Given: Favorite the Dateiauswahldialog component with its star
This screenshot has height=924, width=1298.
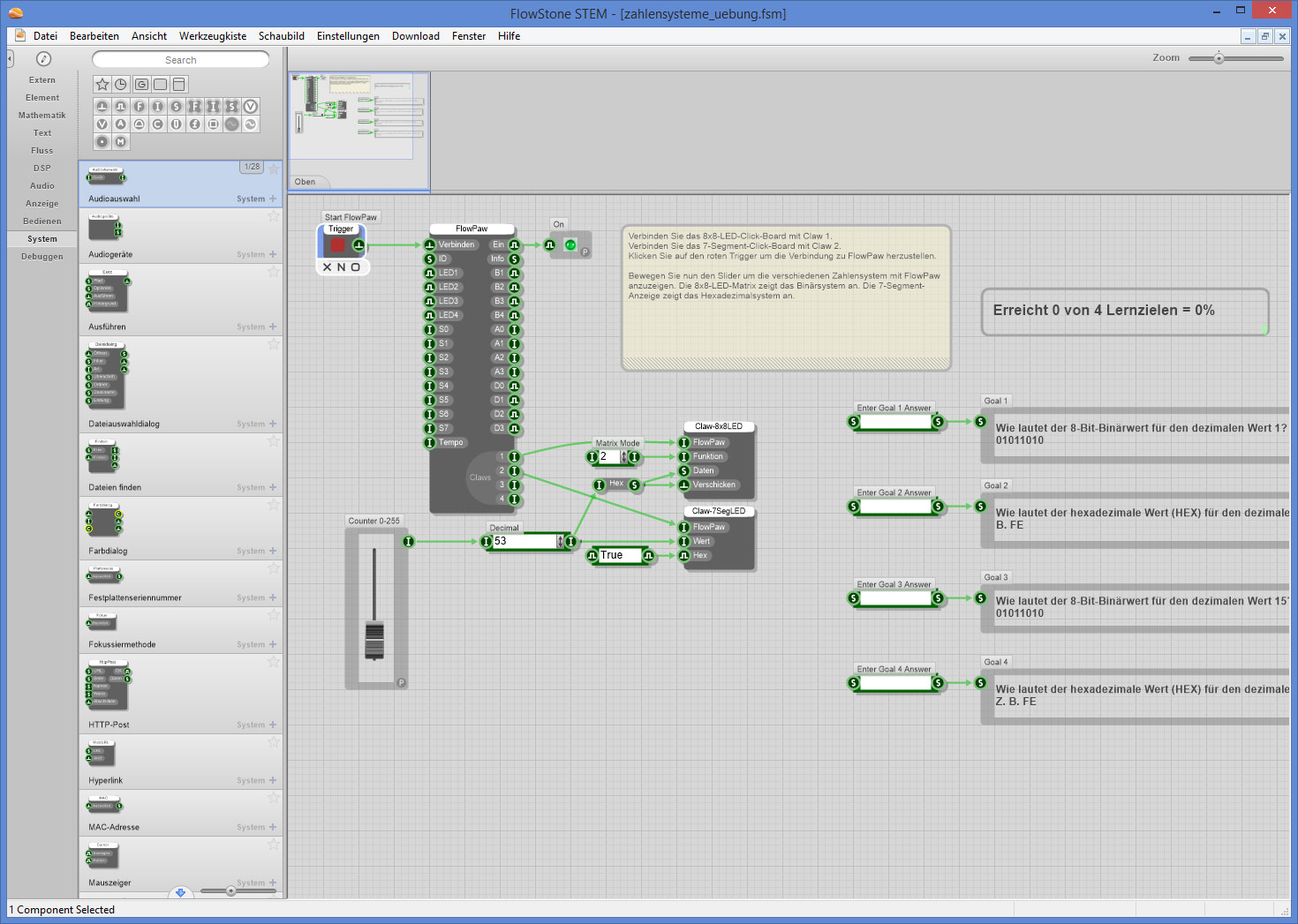Looking at the screenshot, I should pos(274,344).
